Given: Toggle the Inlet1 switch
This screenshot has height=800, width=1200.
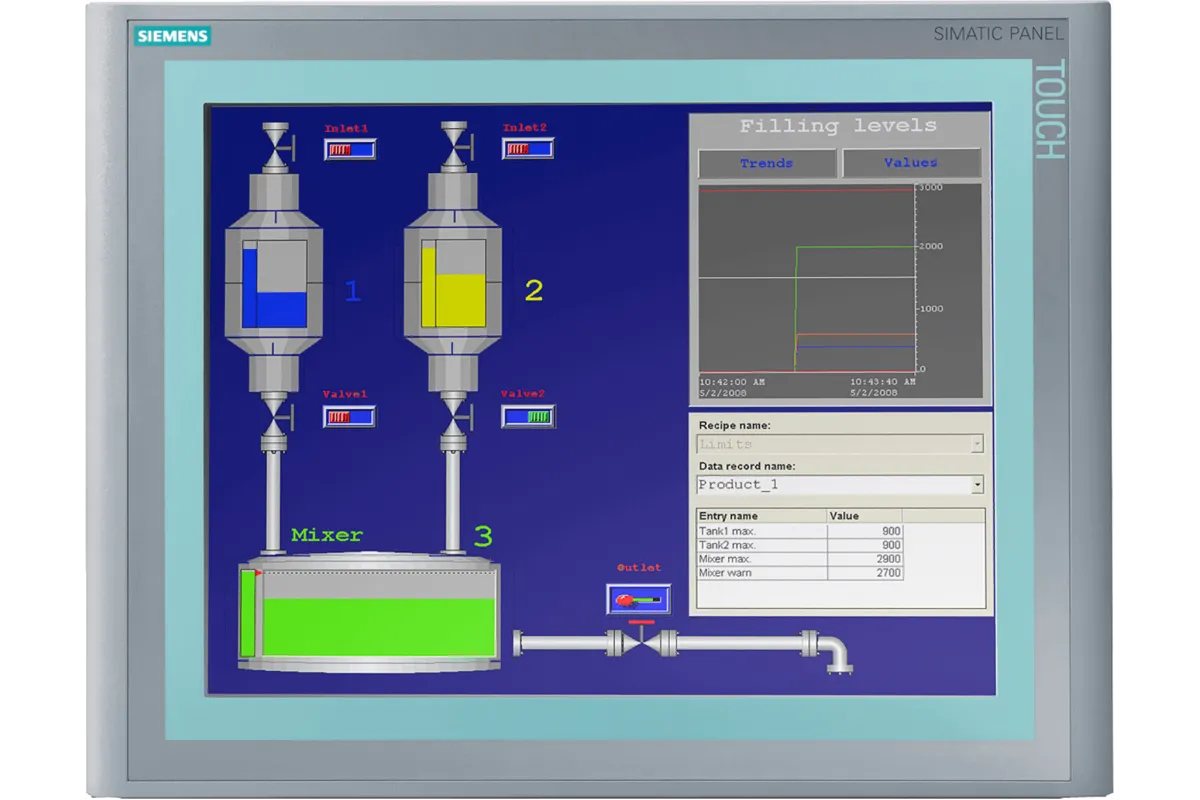Looking at the screenshot, I should (350, 150).
